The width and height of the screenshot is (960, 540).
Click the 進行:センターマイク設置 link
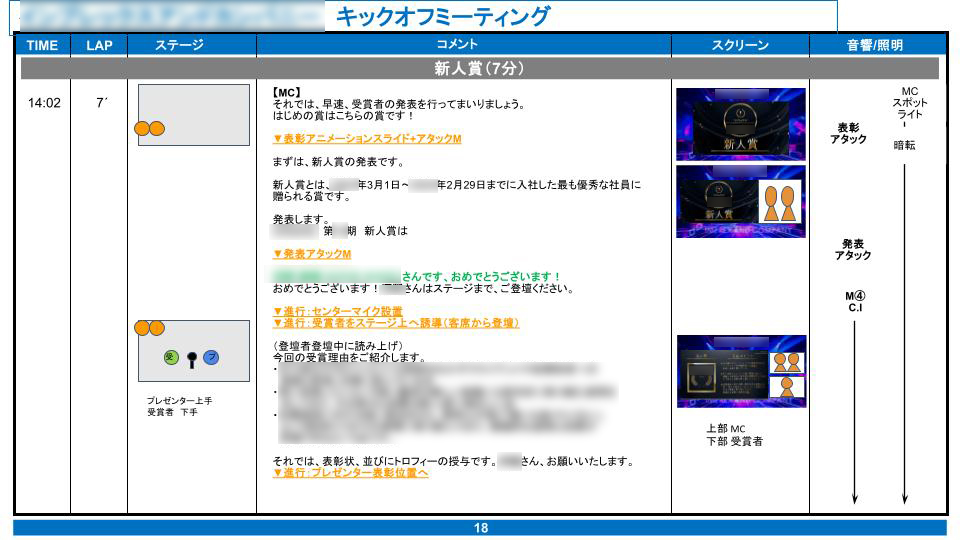[338, 311]
